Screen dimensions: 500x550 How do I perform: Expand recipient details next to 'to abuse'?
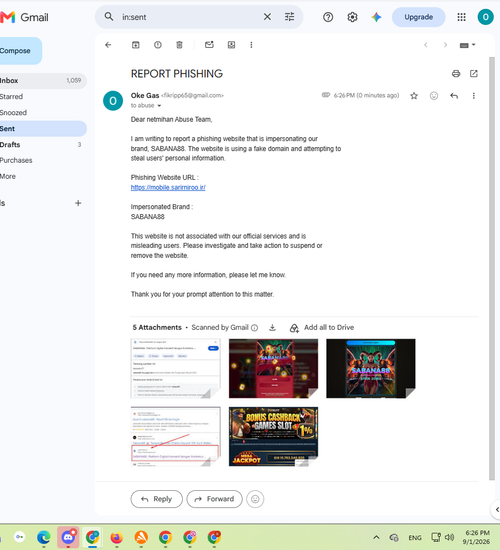click(x=159, y=106)
